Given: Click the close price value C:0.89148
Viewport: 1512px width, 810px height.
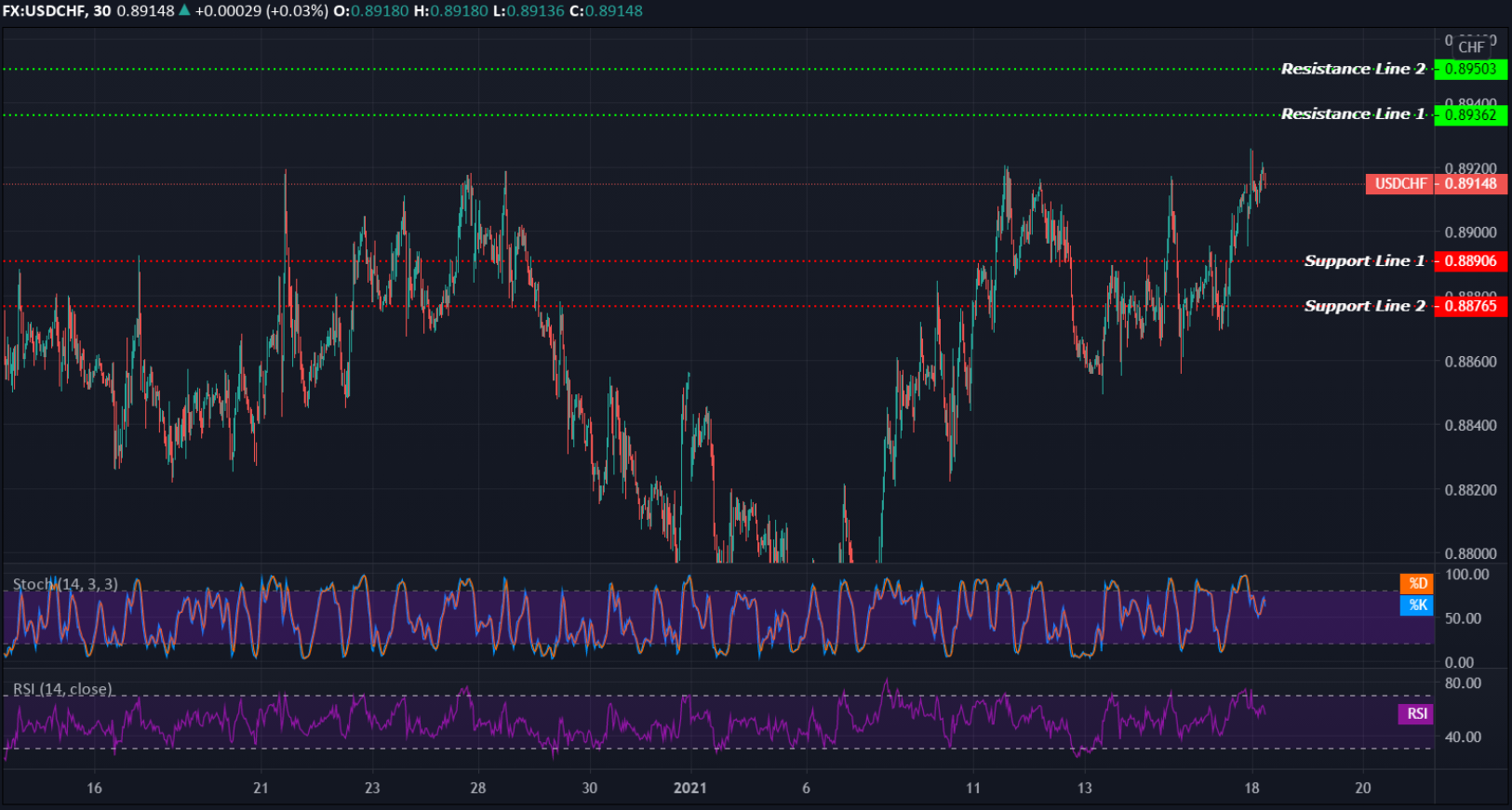Looking at the screenshot, I should [606, 11].
